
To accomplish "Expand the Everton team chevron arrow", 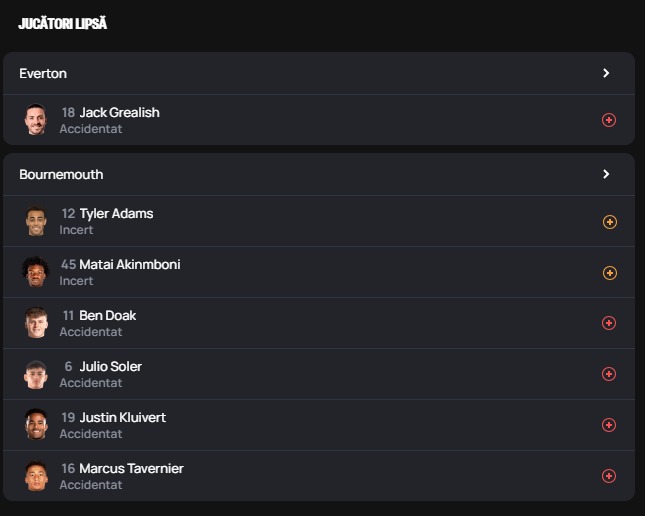I will [x=606, y=73].
